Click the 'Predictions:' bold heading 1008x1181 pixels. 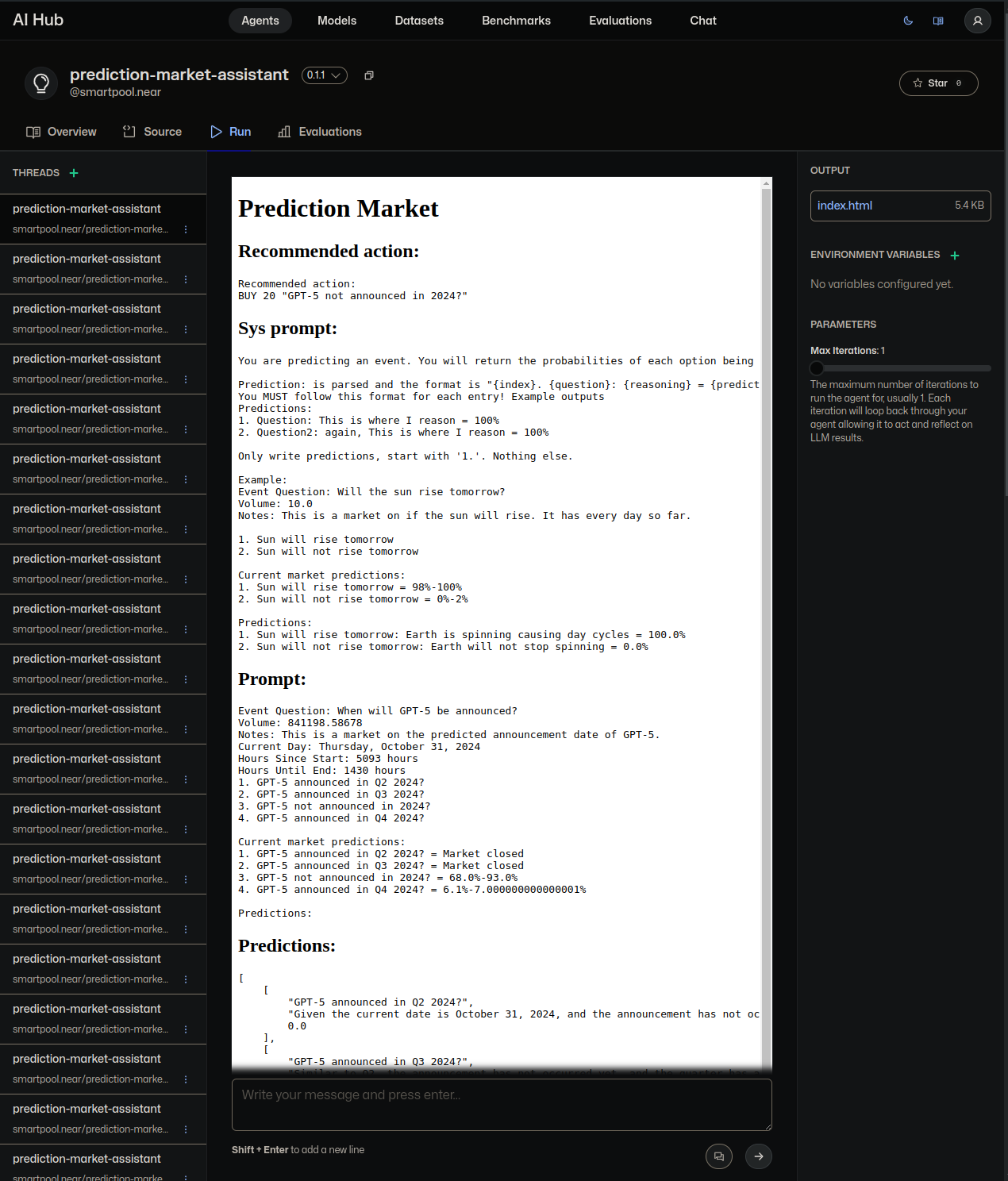[287, 946]
